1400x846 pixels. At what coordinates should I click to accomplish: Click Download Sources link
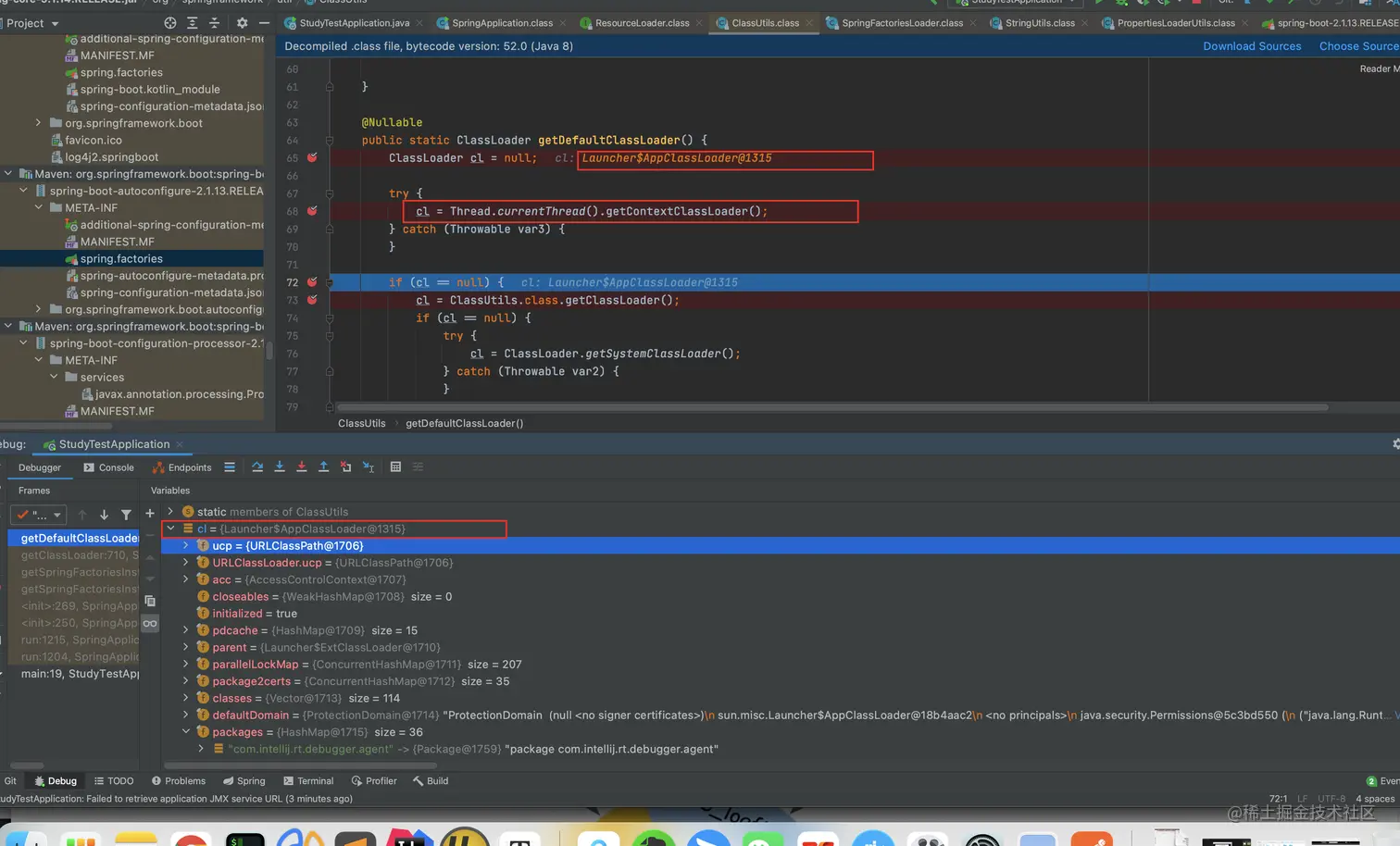[1252, 46]
